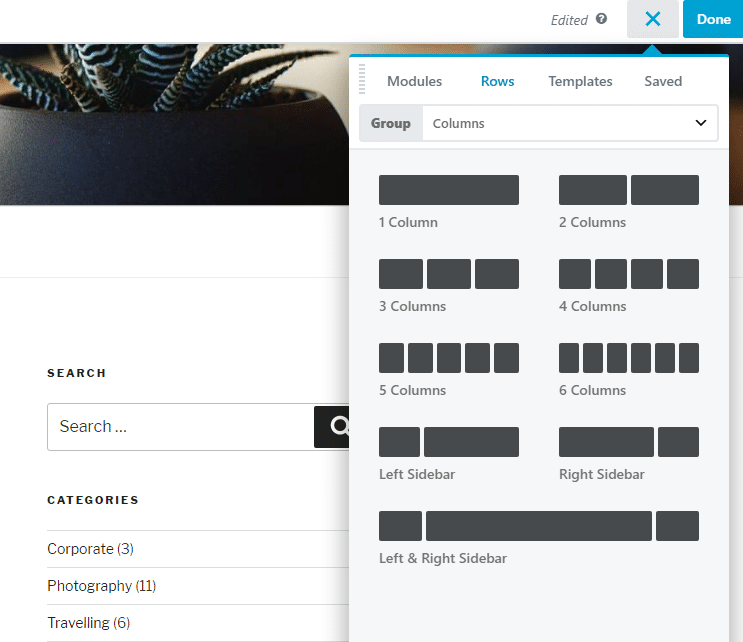Click into the Search input field
This screenshot has height=642, width=743.
[x=180, y=427]
